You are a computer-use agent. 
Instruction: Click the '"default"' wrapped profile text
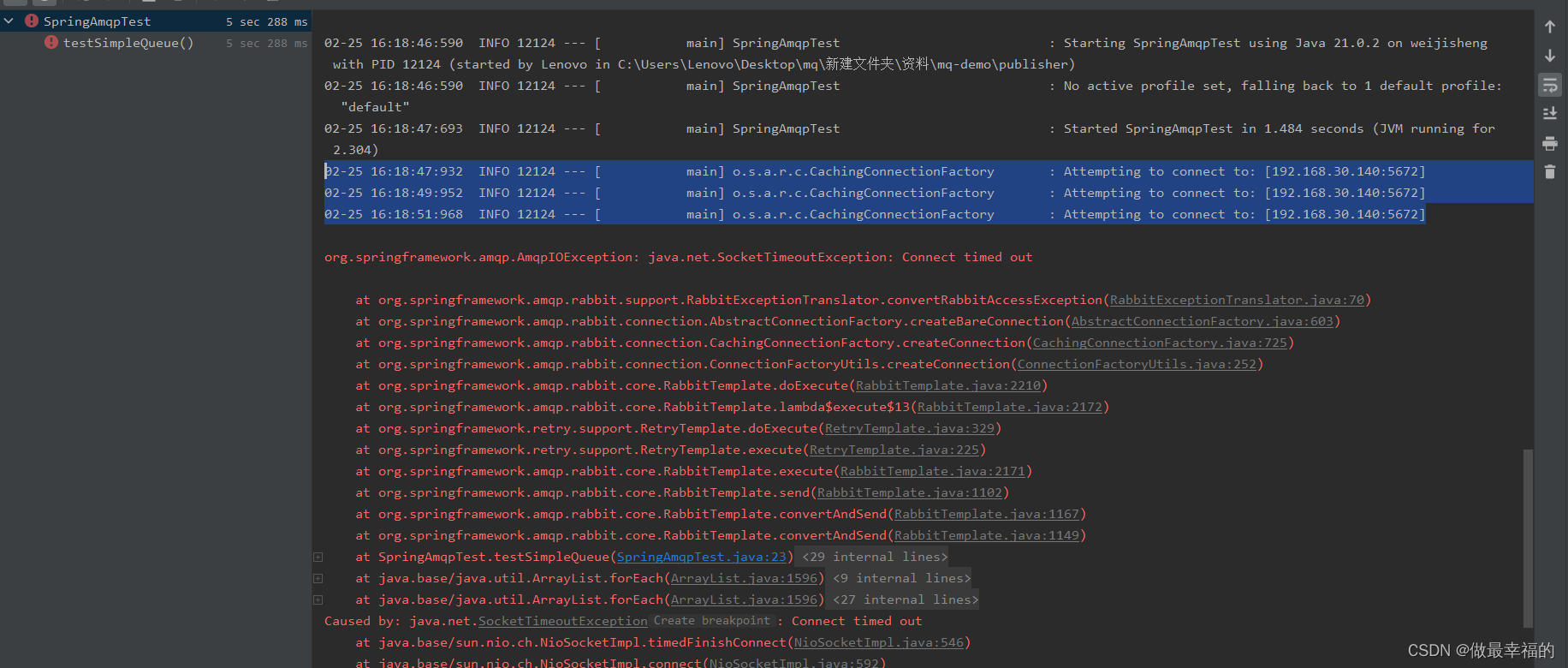click(375, 107)
